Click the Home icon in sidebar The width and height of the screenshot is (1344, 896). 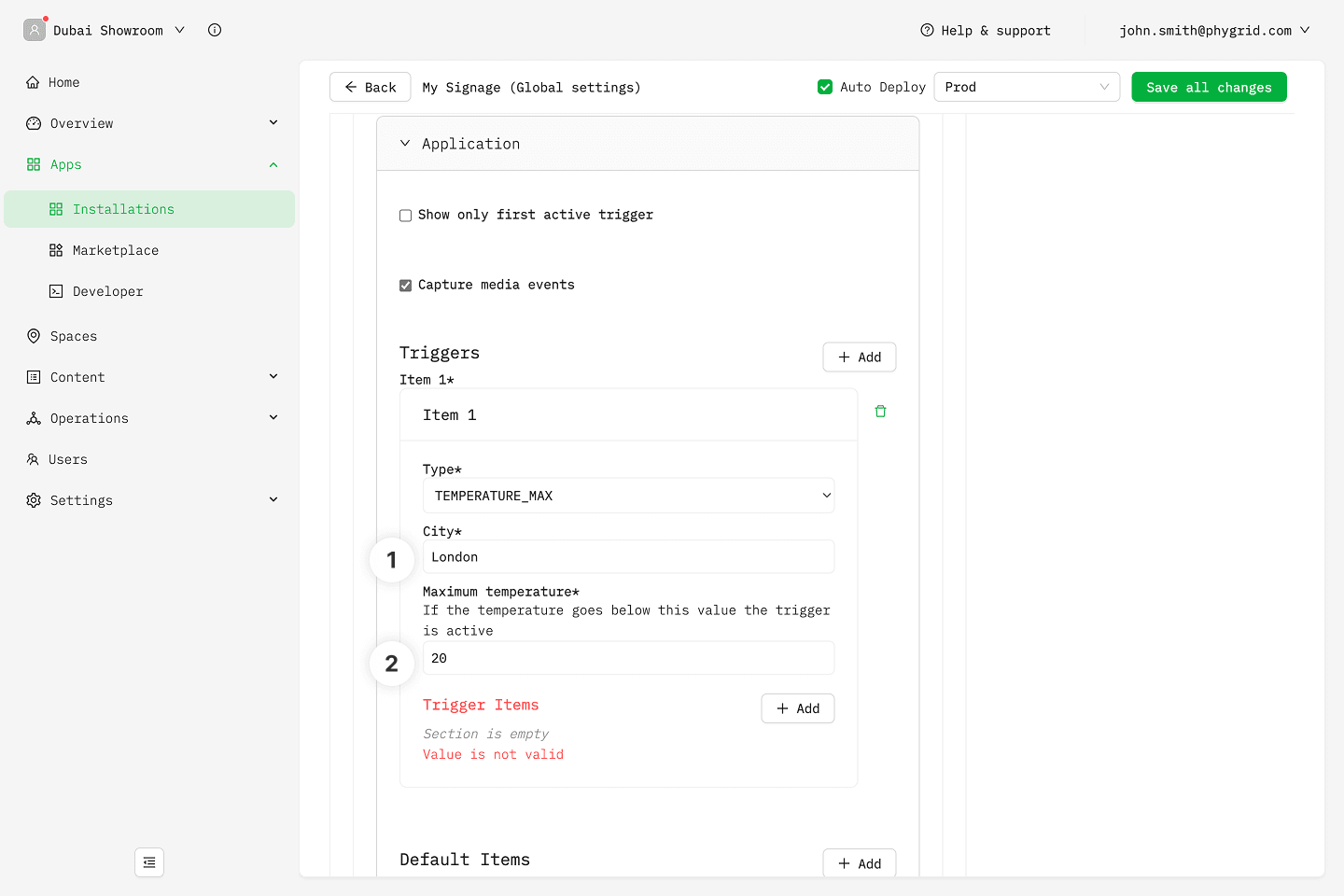coord(34,82)
